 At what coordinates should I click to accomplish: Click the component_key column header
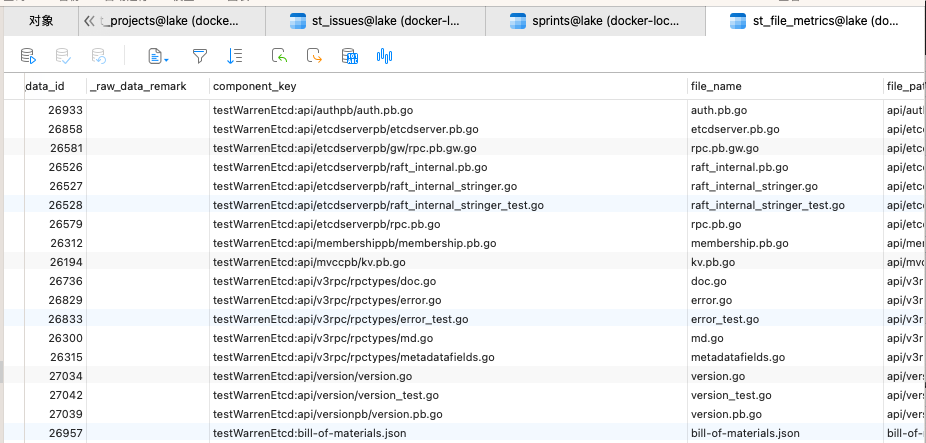point(448,86)
